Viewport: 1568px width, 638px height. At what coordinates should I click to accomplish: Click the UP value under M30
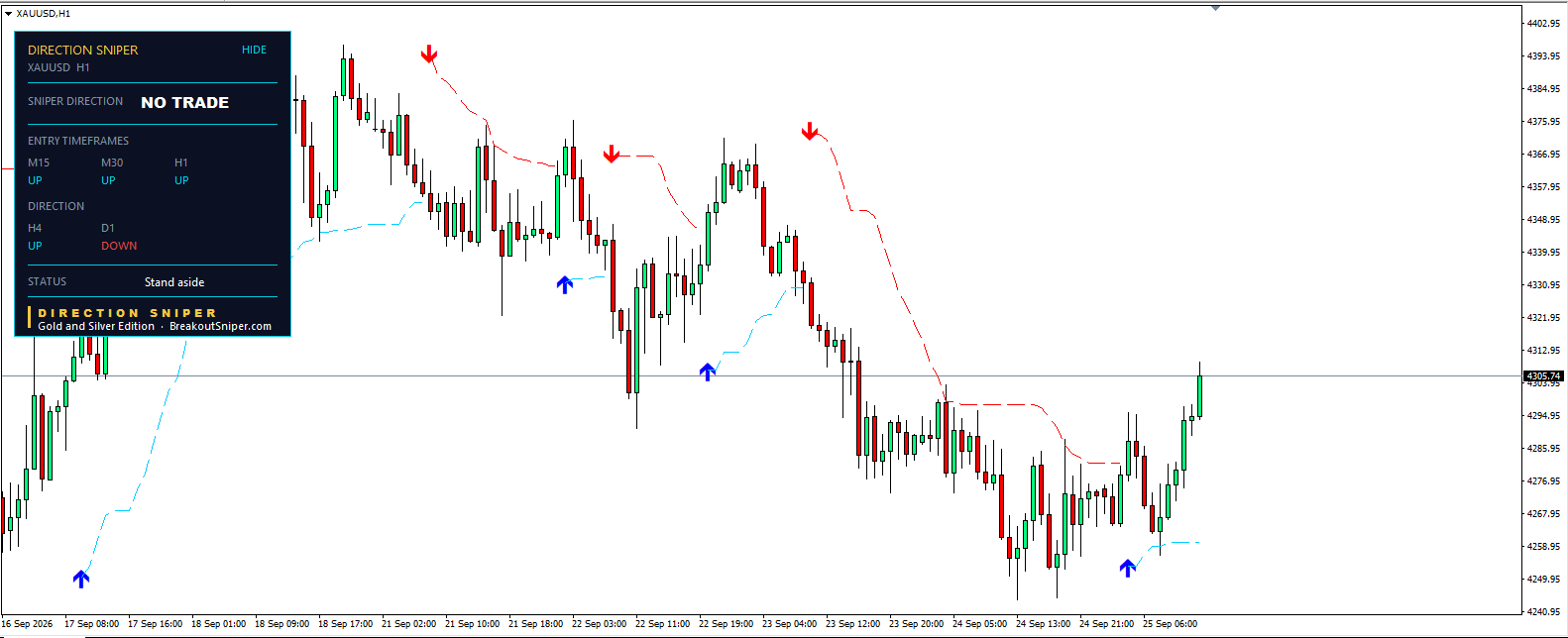108,180
